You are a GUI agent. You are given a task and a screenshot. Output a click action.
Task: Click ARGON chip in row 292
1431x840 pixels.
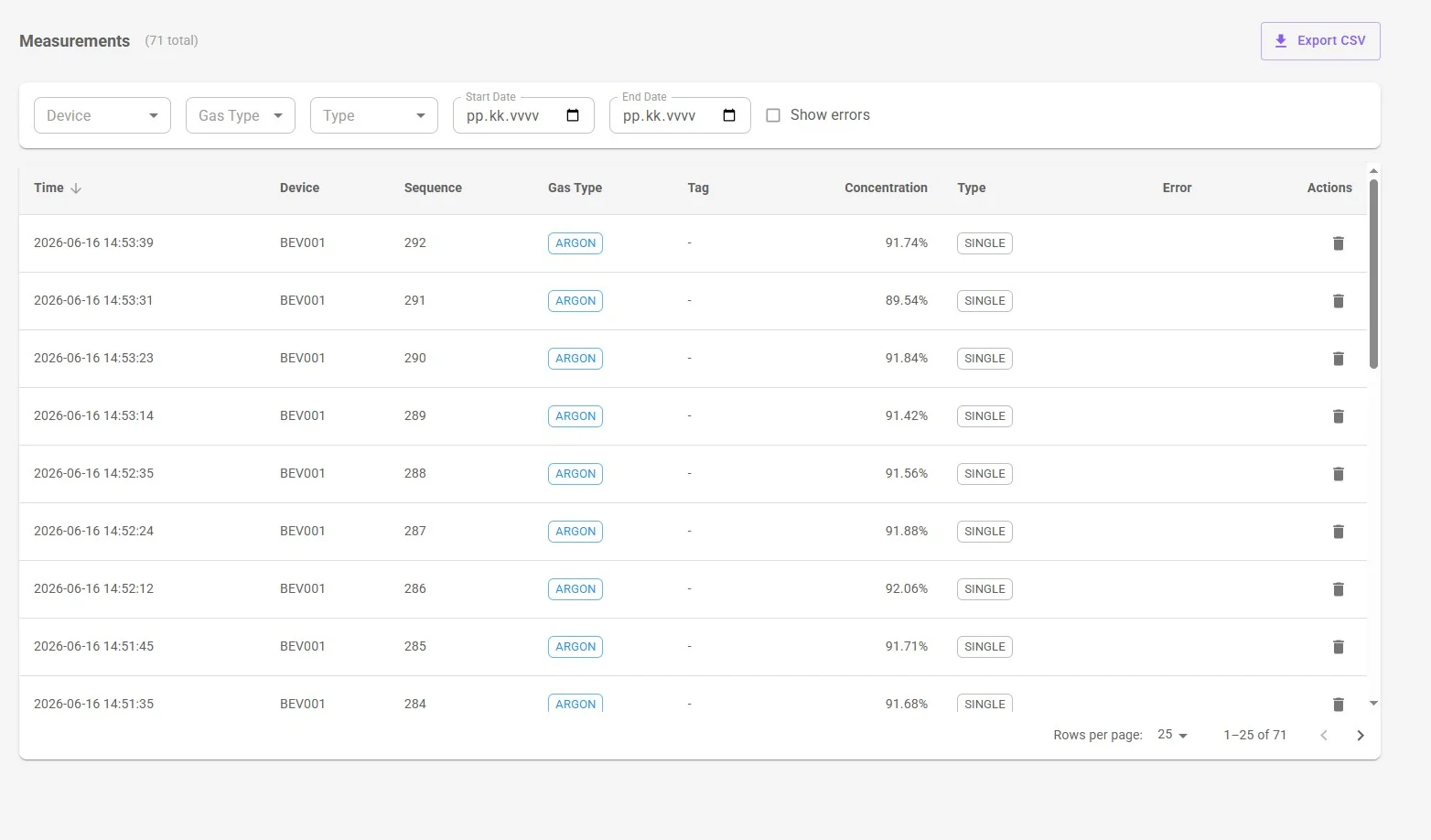tap(576, 243)
